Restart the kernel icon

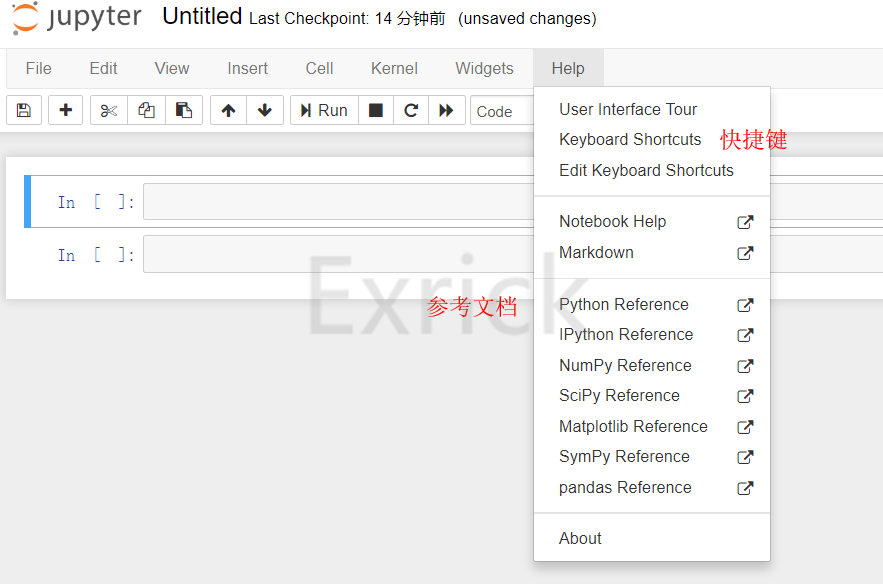(x=411, y=110)
